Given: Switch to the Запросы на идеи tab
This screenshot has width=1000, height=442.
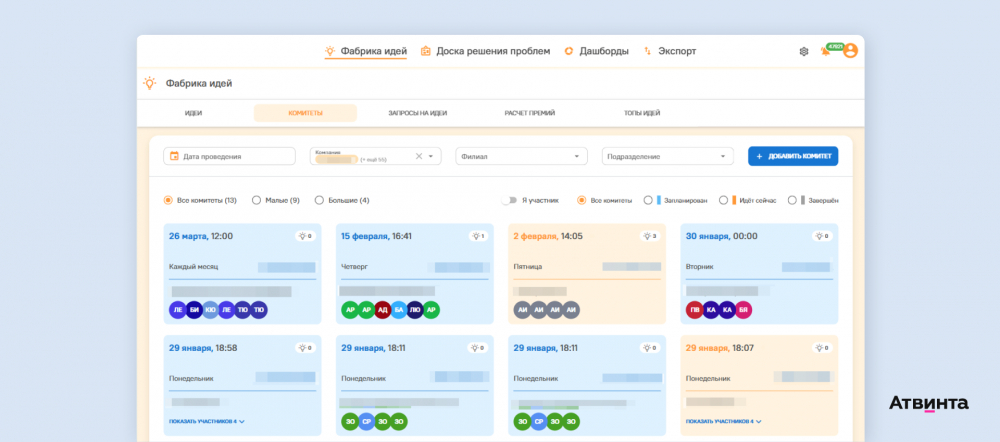Looking at the screenshot, I should [x=418, y=113].
